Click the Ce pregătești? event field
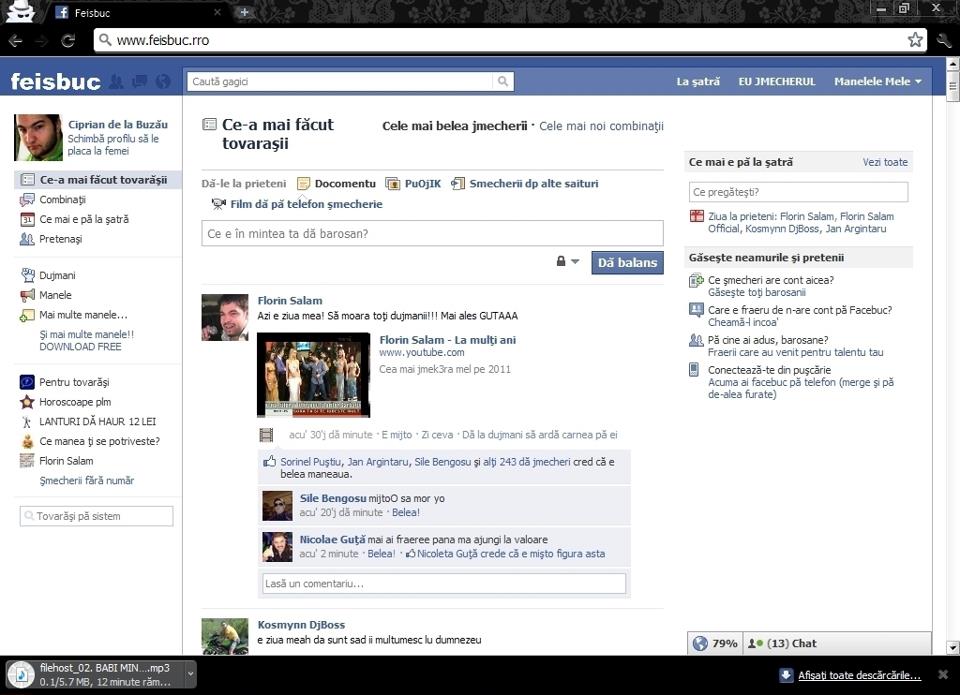Viewport: 960px width, 695px height. (x=798, y=192)
